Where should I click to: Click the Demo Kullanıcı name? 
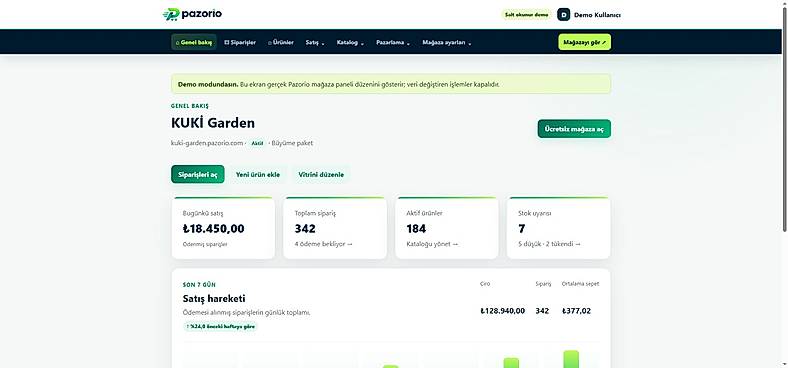[598, 15]
